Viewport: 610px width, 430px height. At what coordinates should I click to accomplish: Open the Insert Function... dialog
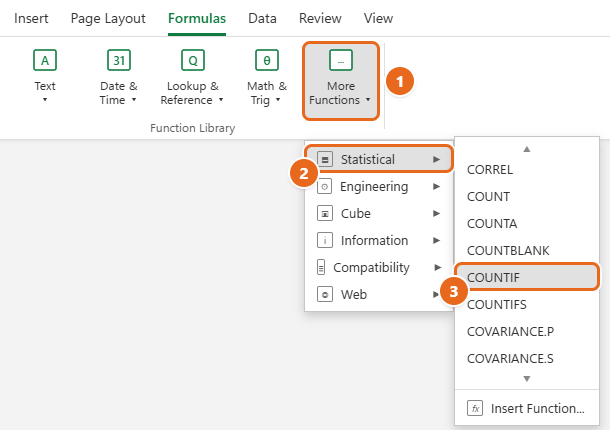[527, 408]
